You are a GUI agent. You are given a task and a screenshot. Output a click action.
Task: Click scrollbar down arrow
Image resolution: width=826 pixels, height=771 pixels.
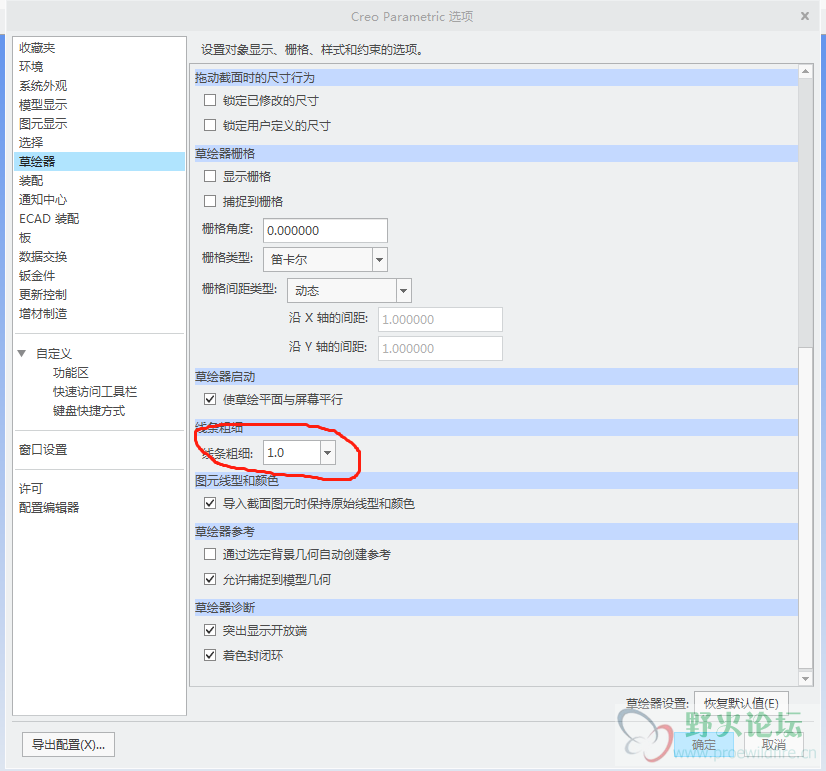point(805,679)
